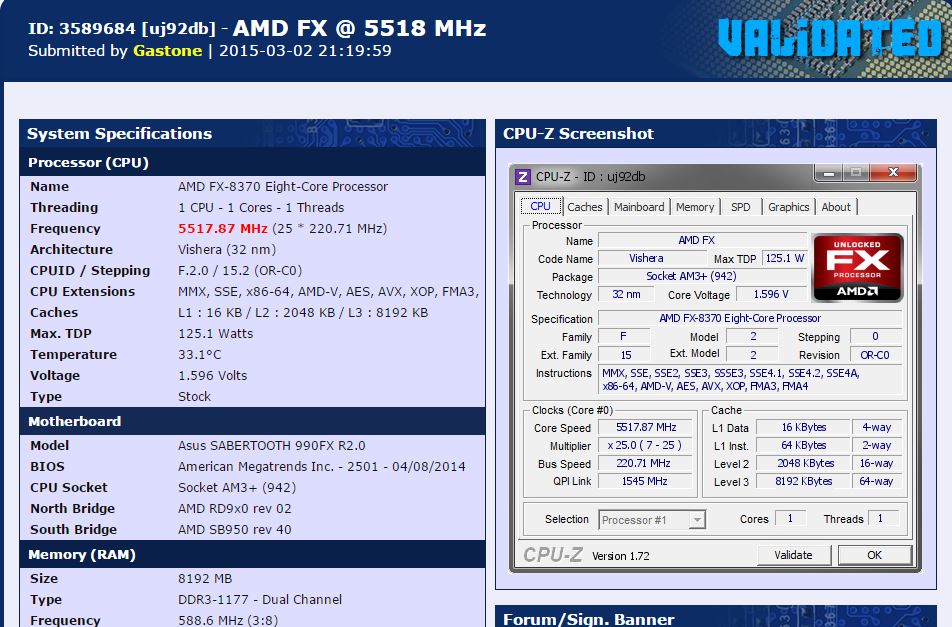Viewport: 952px width, 627px height.
Task: Click the submission date 2015-03-02 21:19:59
Action: [305, 50]
